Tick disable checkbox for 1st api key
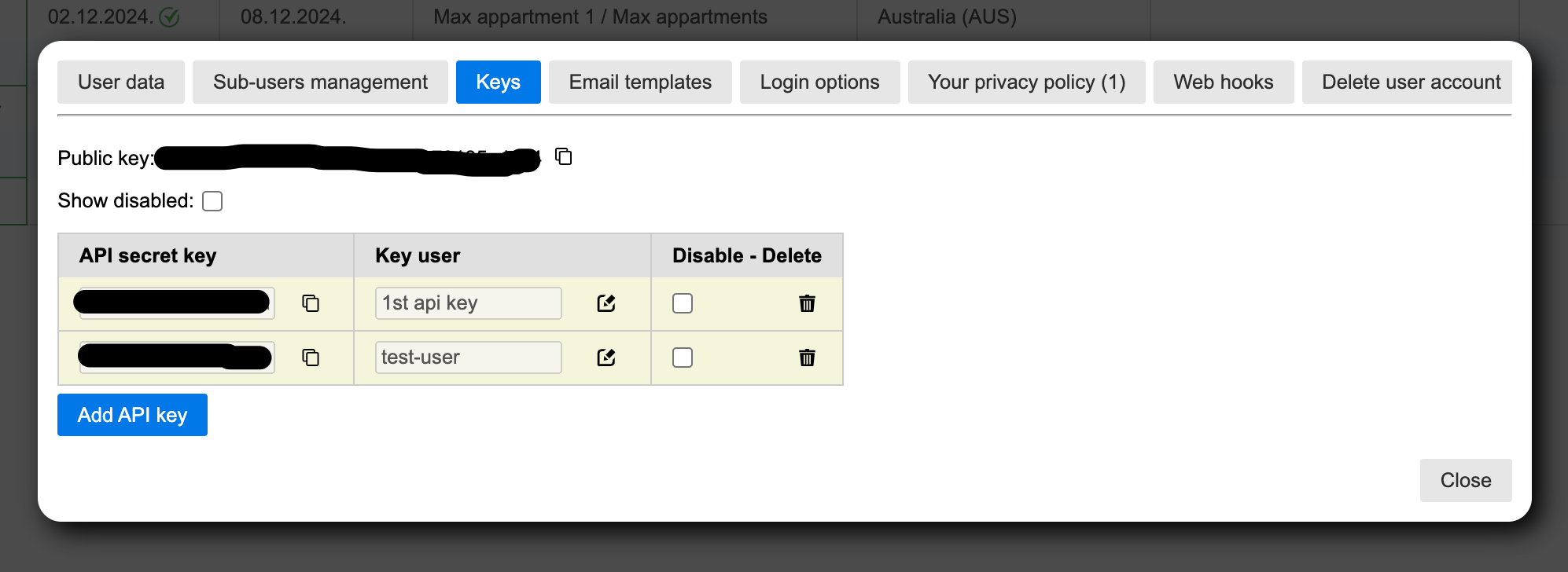The image size is (1568, 572). (683, 303)
